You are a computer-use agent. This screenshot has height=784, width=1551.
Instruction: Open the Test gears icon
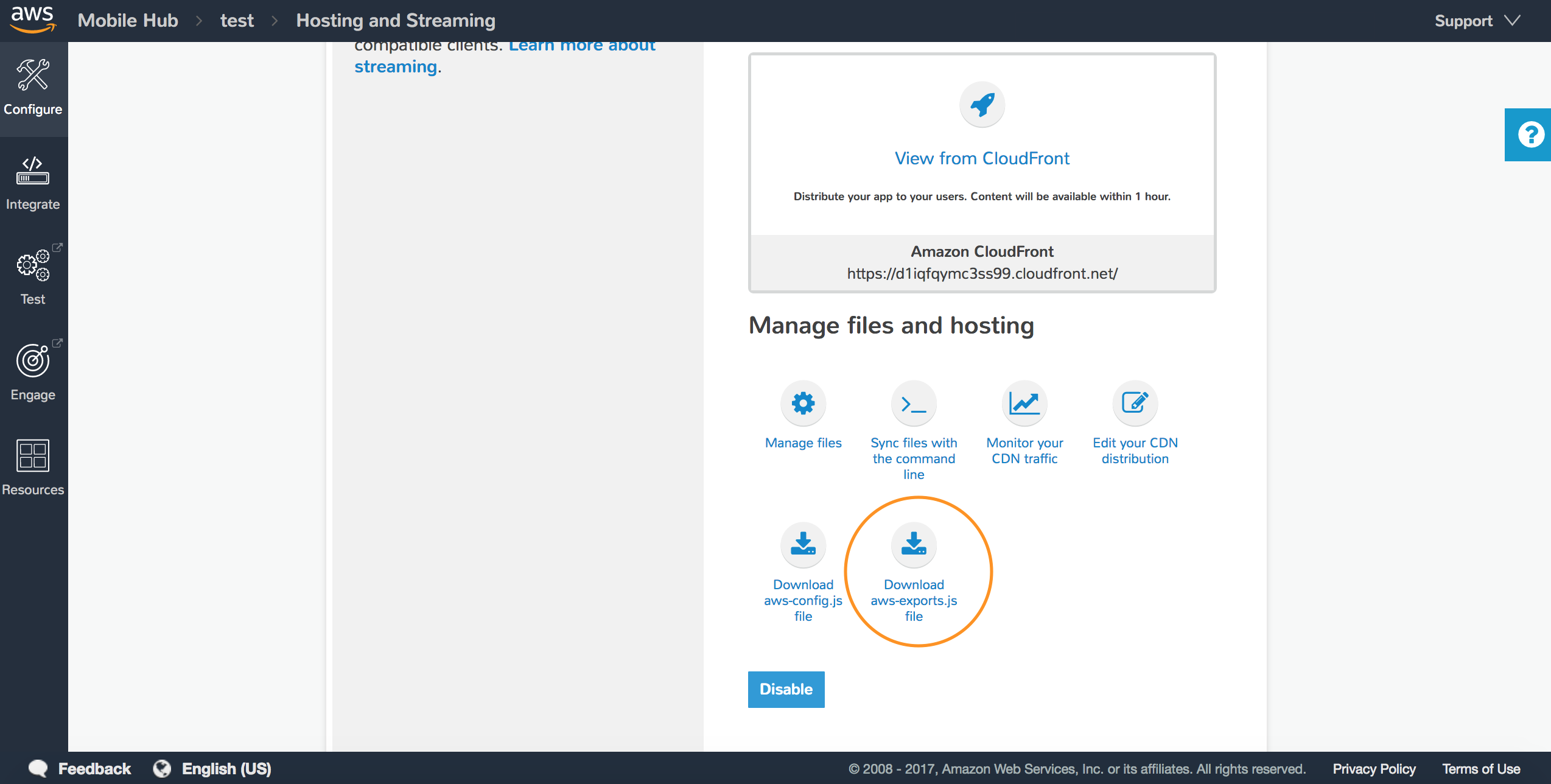click(33, 265)
